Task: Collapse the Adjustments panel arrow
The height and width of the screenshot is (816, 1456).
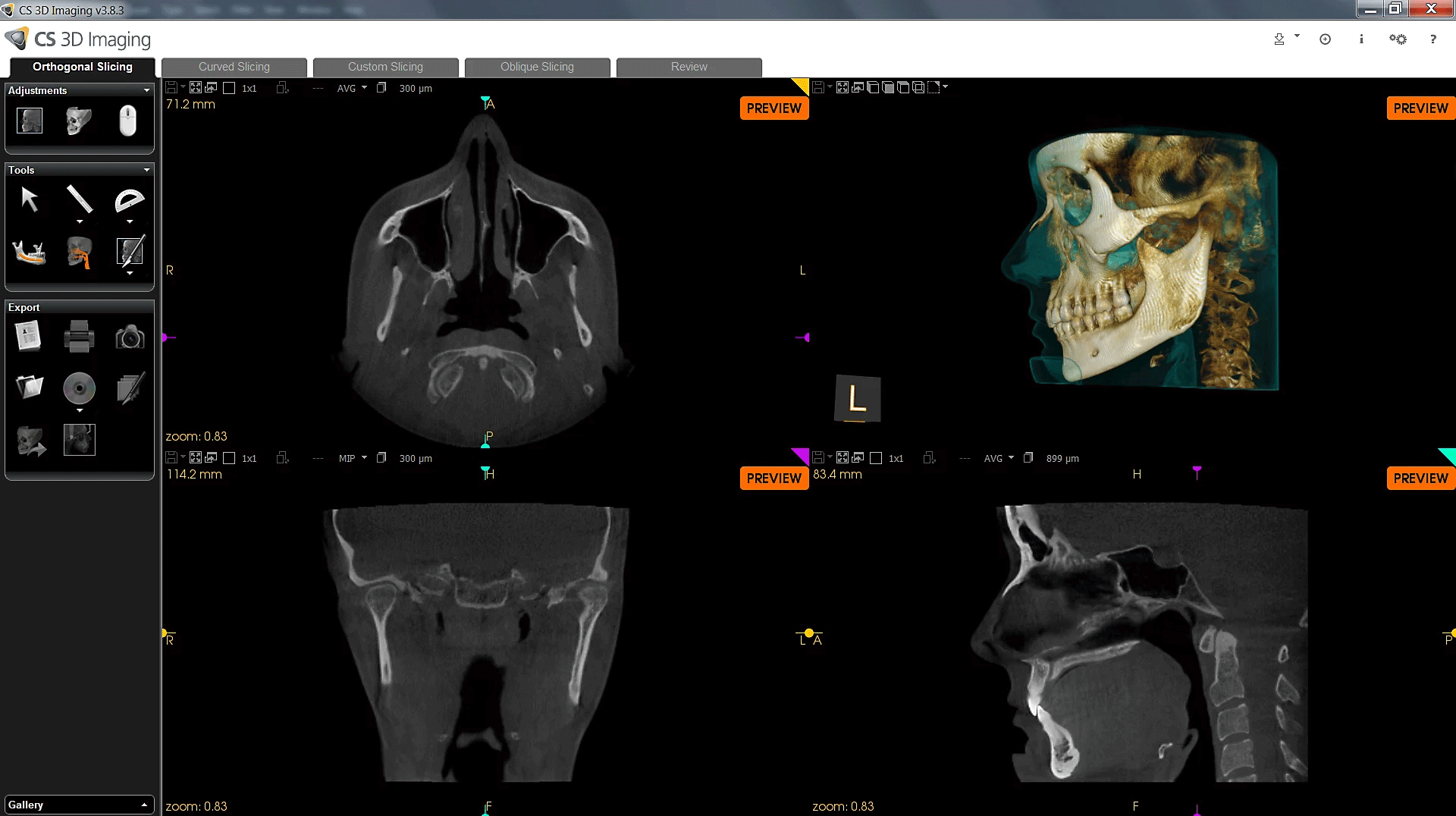Action: [x=146, y=90]
